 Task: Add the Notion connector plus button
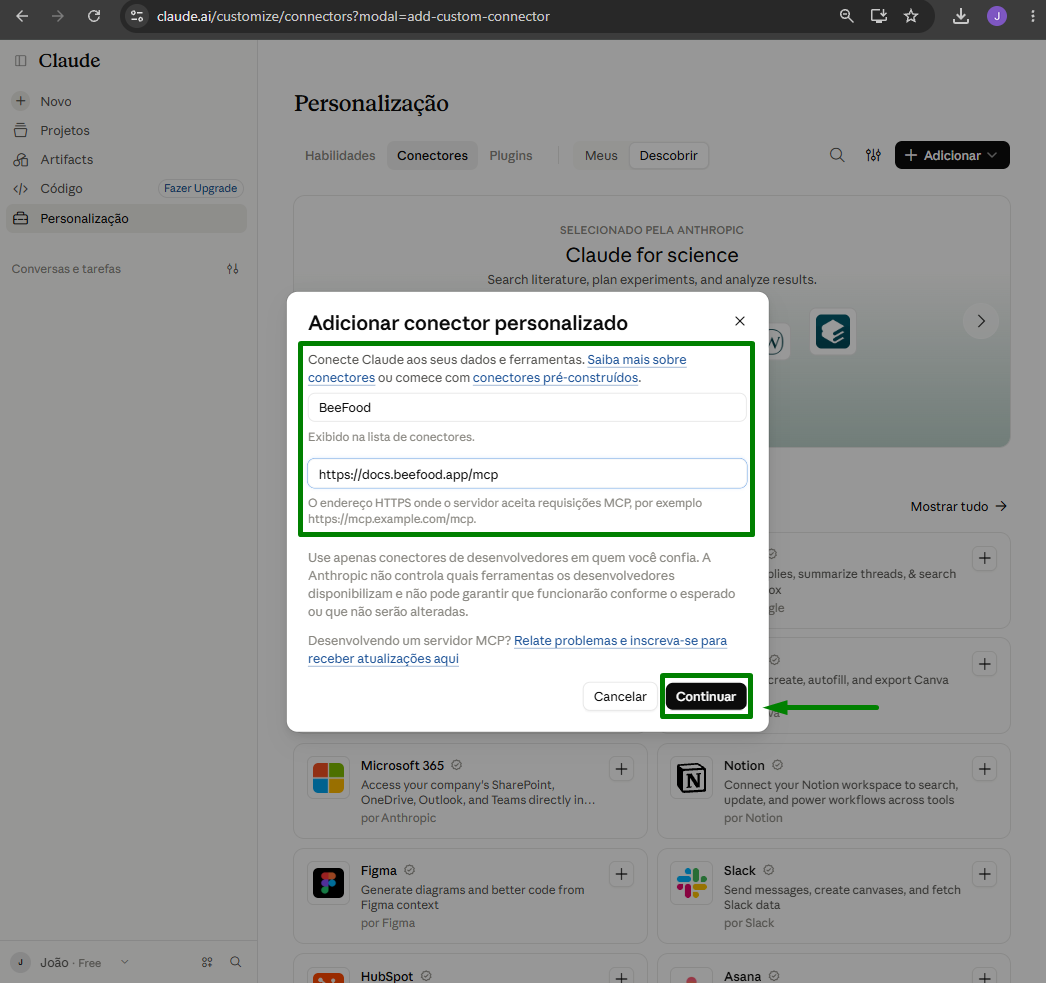pos(985,769)
